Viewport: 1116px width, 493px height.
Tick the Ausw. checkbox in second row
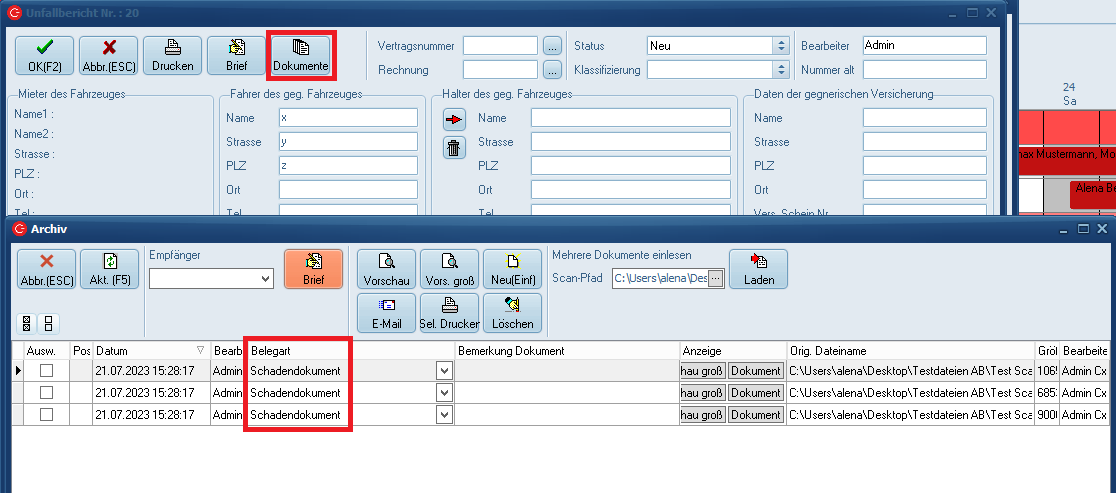pos(46,393)
